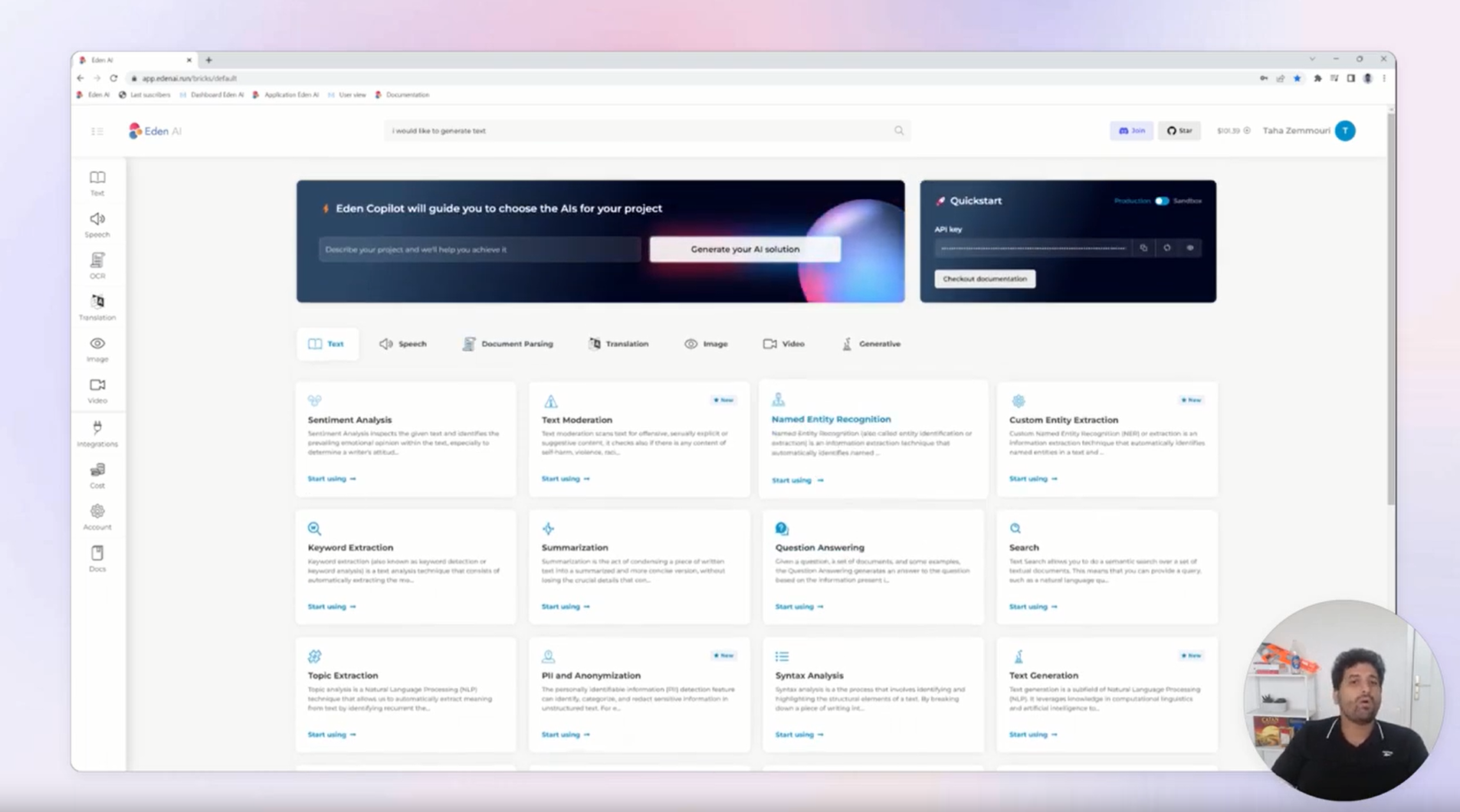Select the Video category tab

pyautogui.click(x=784, y=344)
